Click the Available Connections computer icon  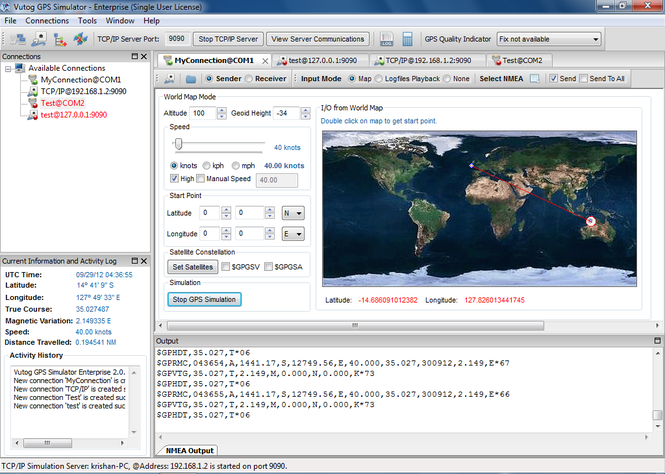click(x=20, y=68)
